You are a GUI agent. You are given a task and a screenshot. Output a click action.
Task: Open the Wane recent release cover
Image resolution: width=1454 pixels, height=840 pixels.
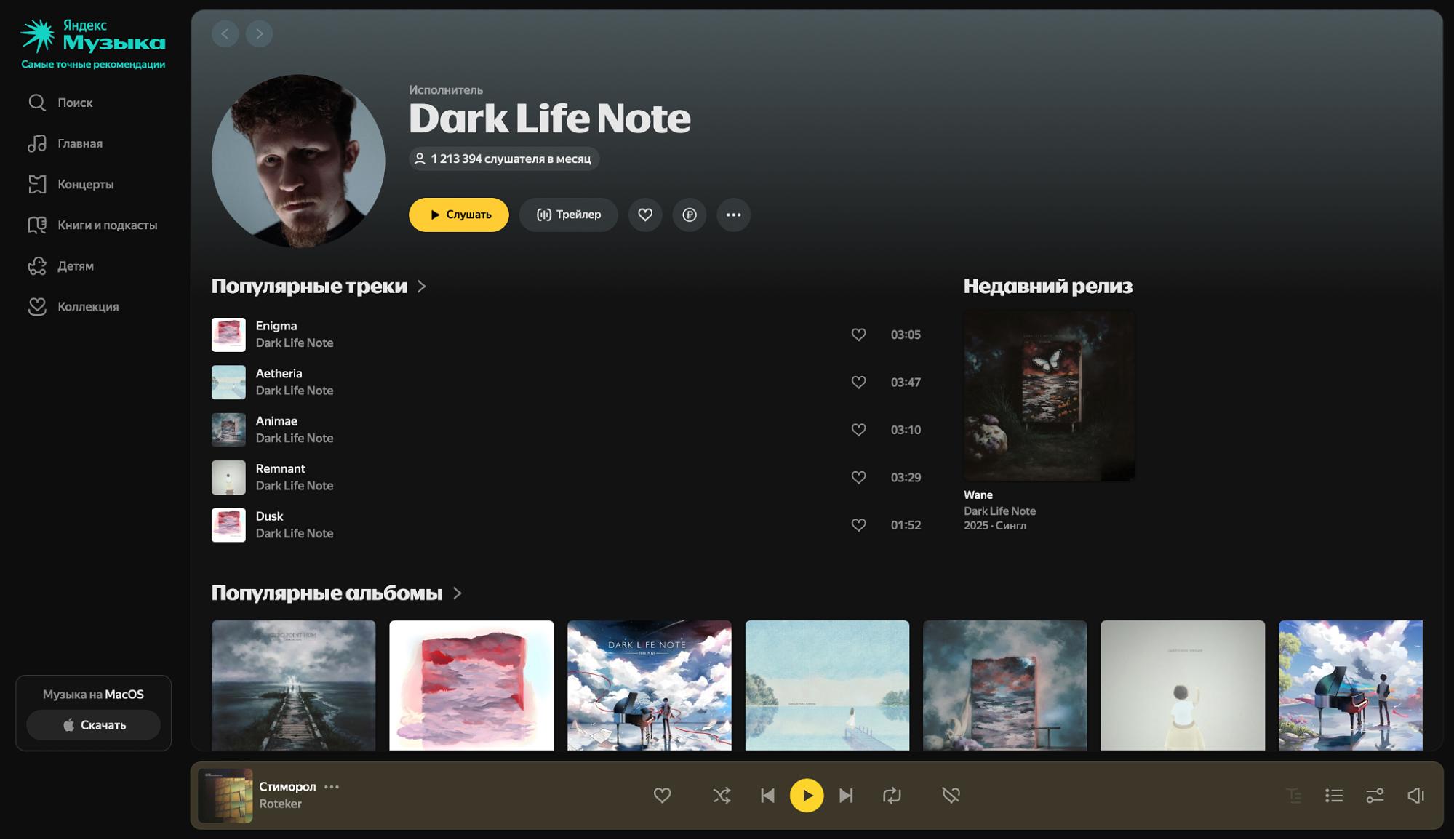coord(1048,396)
